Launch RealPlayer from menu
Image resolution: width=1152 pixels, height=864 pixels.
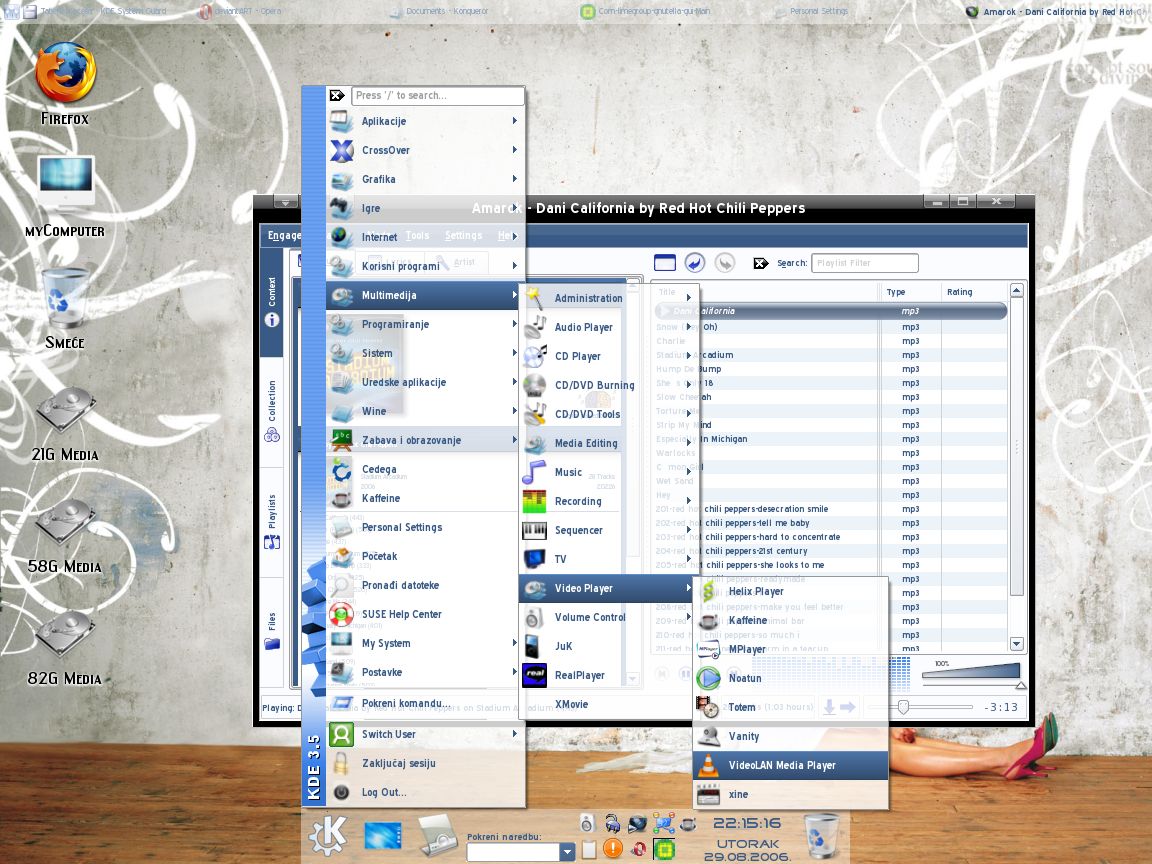pos(607,675)
